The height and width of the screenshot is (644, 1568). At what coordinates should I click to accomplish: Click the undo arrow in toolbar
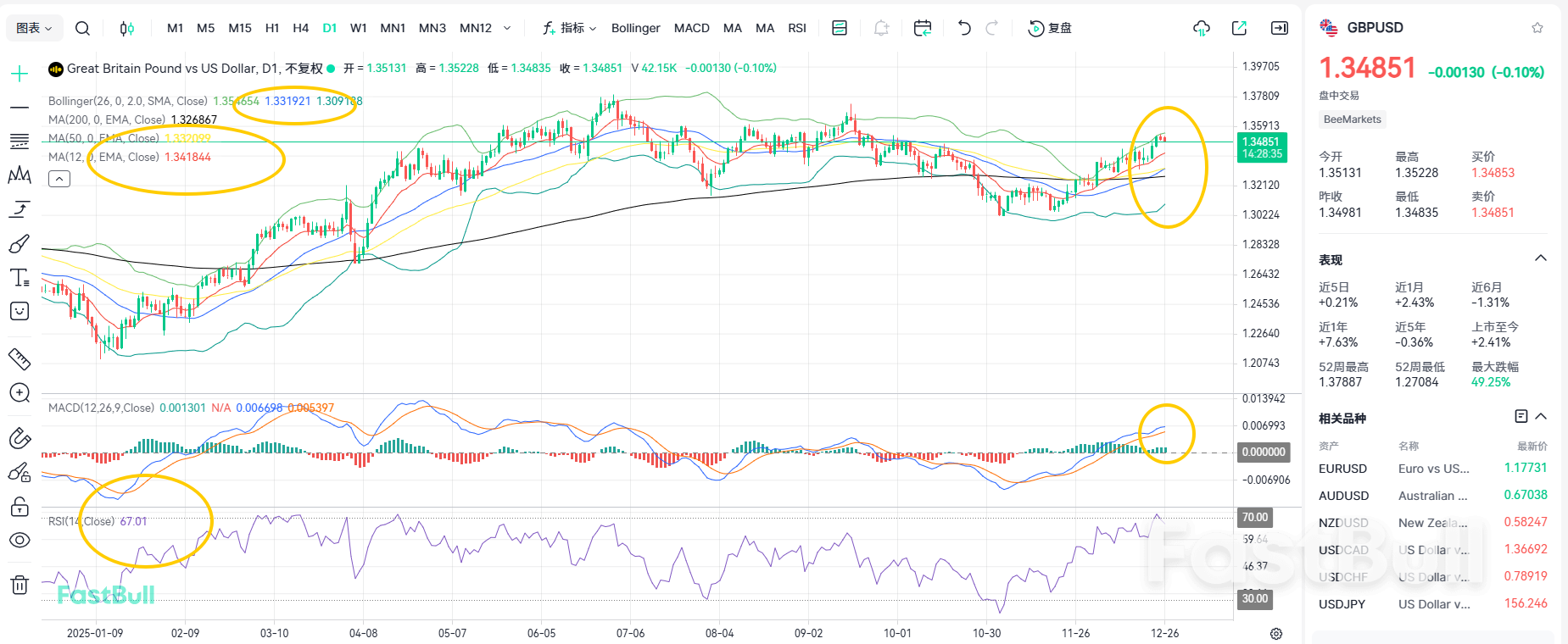pyautogui.click(x=964, y=28)
